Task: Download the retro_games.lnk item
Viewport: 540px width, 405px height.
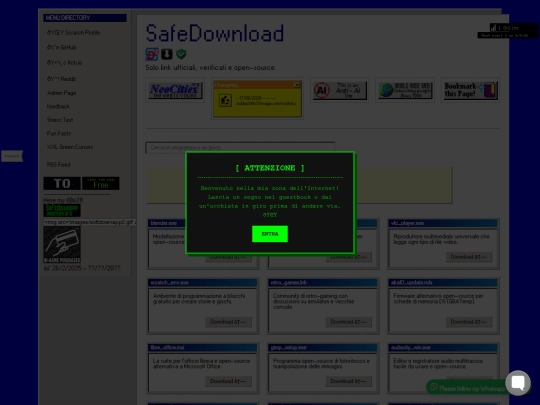Action: point(349,322)
